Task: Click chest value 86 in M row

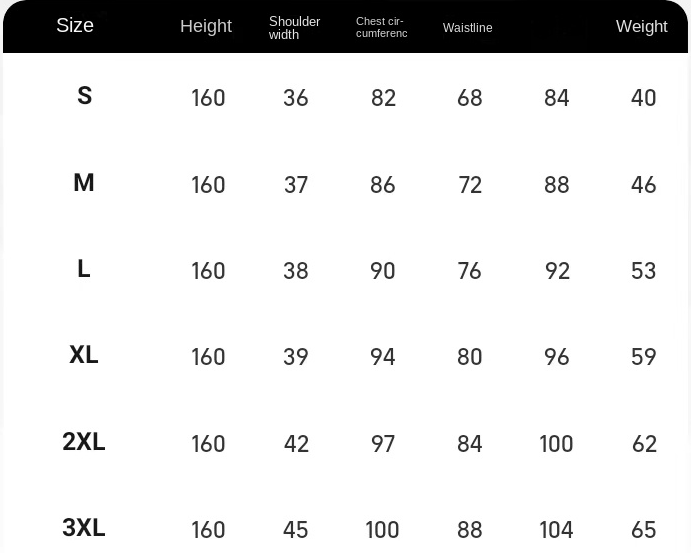Action: pos(383,185)
